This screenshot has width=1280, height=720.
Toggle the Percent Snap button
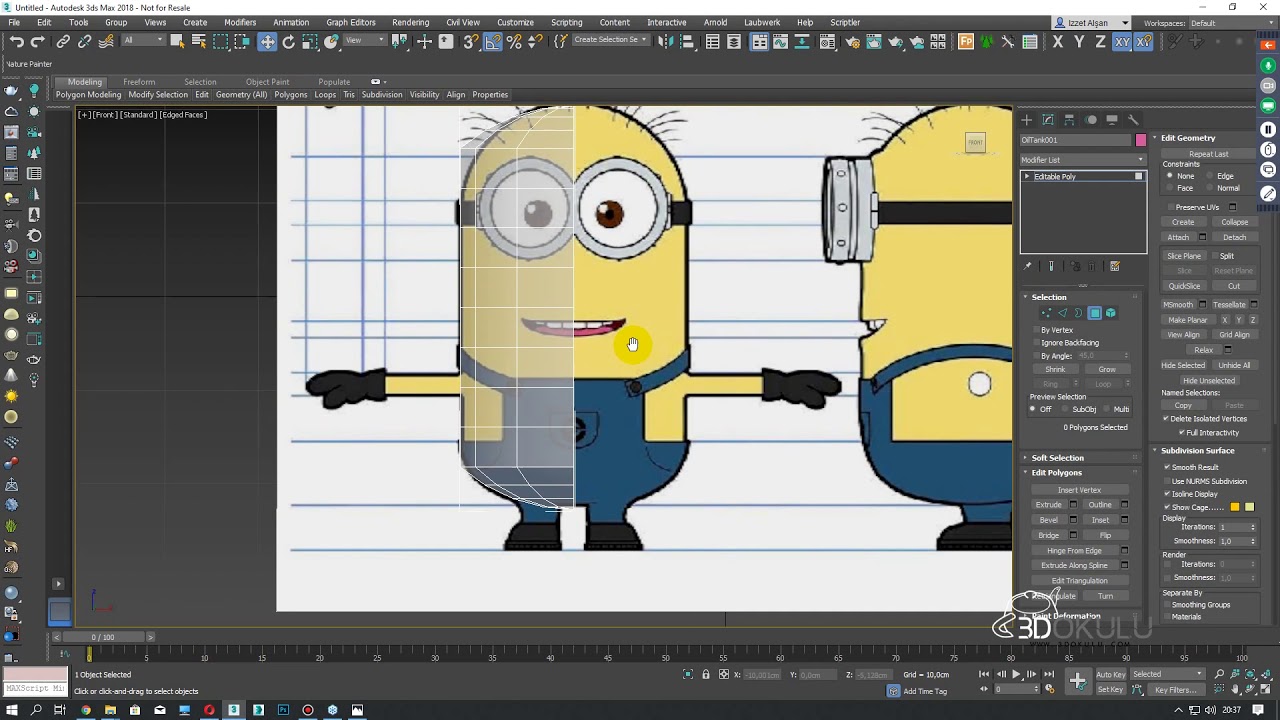click(514, 41)
